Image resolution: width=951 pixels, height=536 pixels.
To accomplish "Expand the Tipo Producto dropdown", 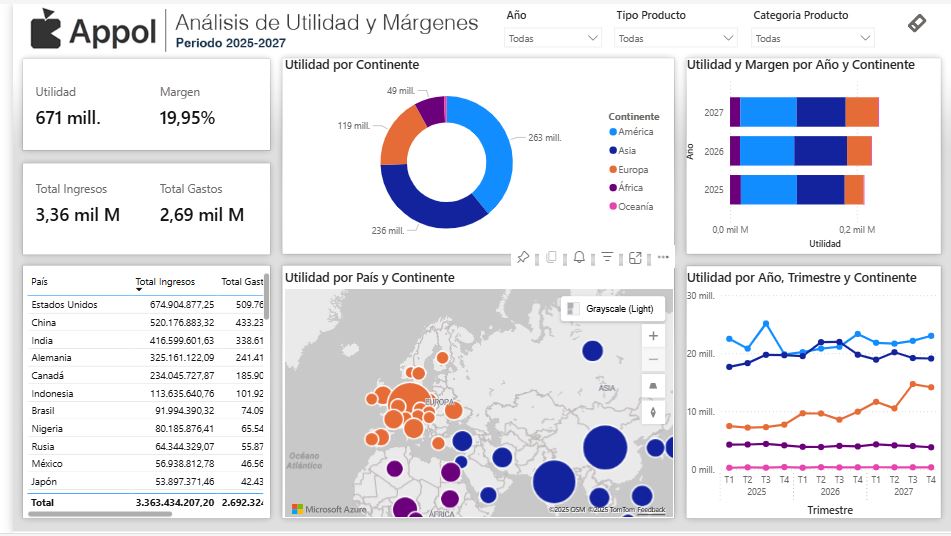I will point(676,38).
